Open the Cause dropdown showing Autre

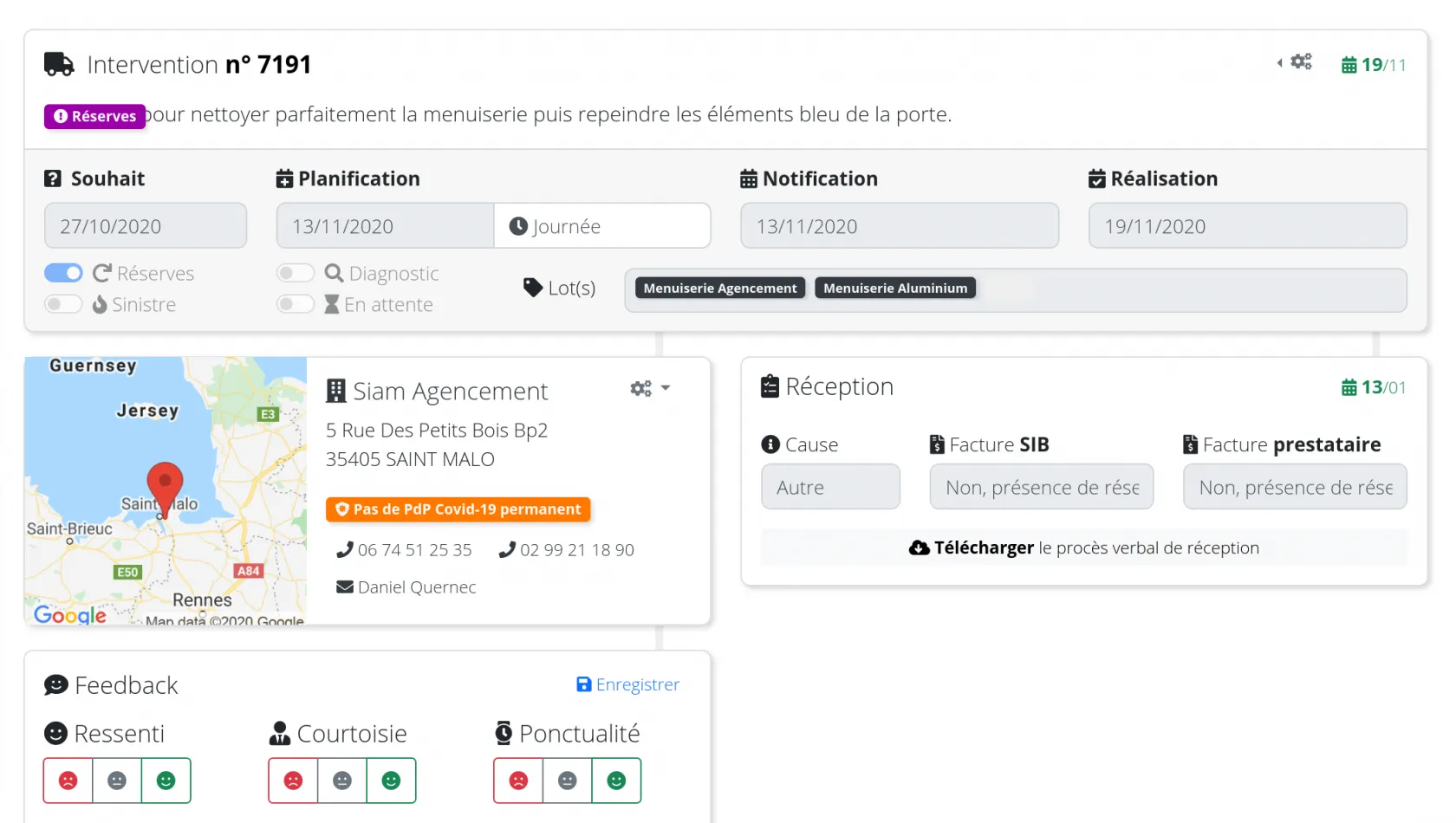[829, 487]
